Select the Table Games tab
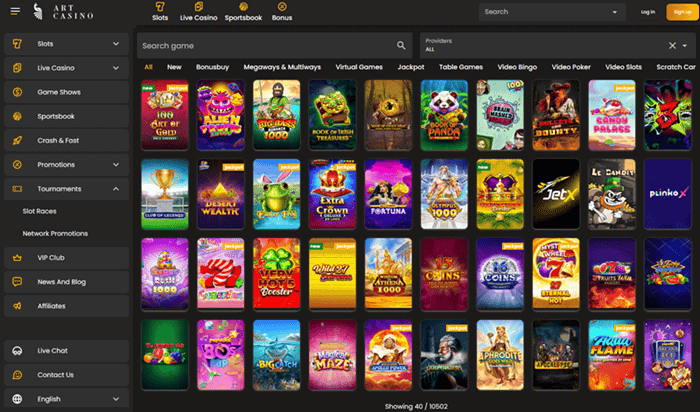The height and width of the screenshot is (412, 700). 461,67
